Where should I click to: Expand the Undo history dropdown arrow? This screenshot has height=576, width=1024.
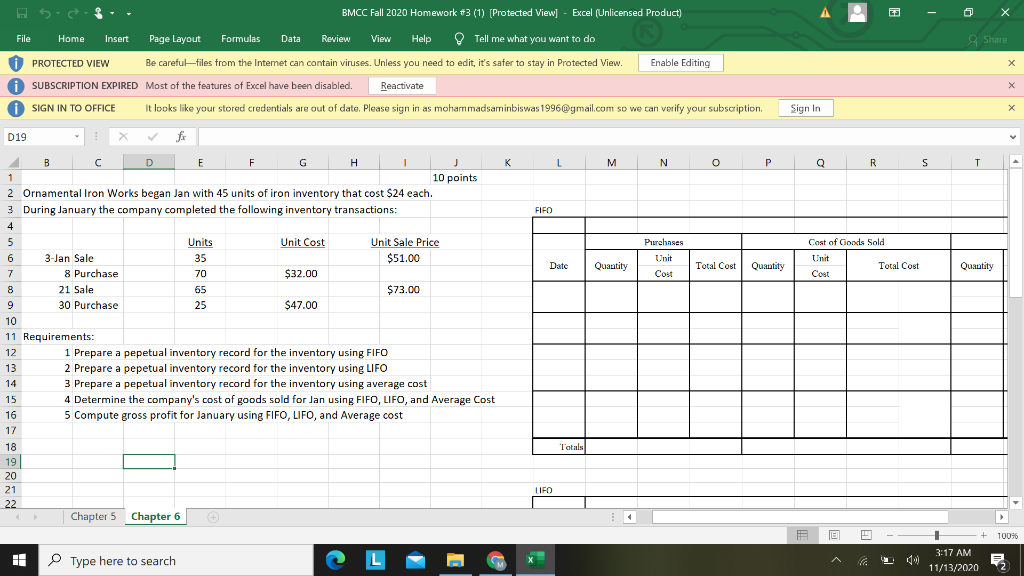[x=57, y=11]
